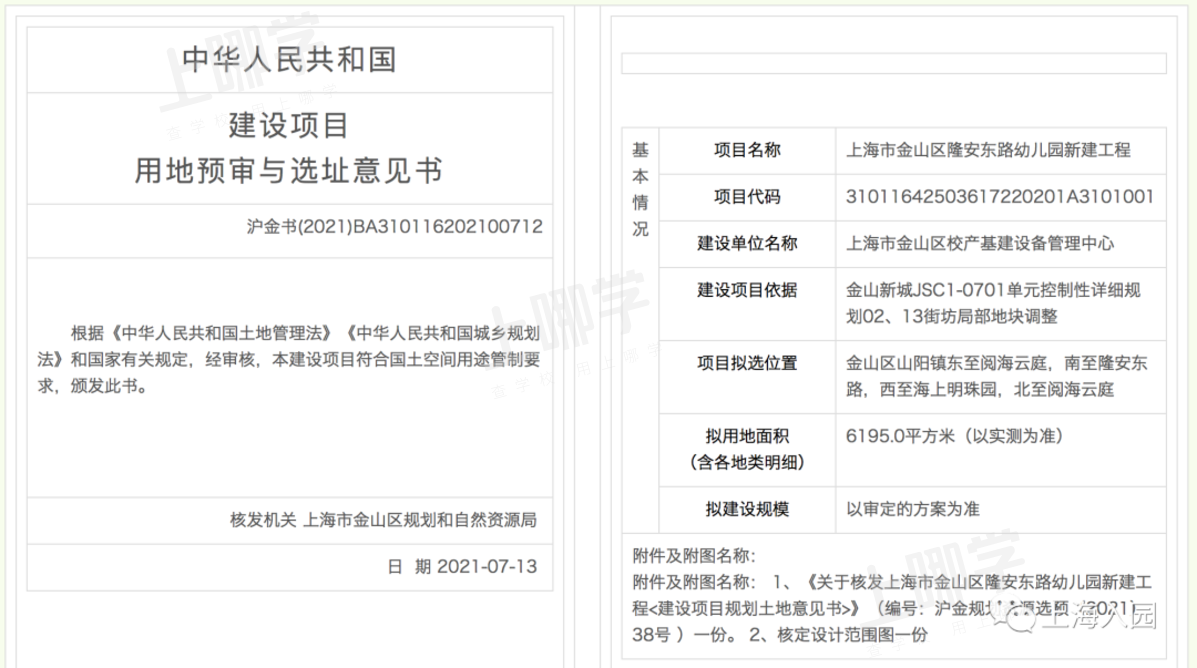Select area value 6195.0平方米（以实测为准）
The image size is (1197, 668).
(954, 437)
